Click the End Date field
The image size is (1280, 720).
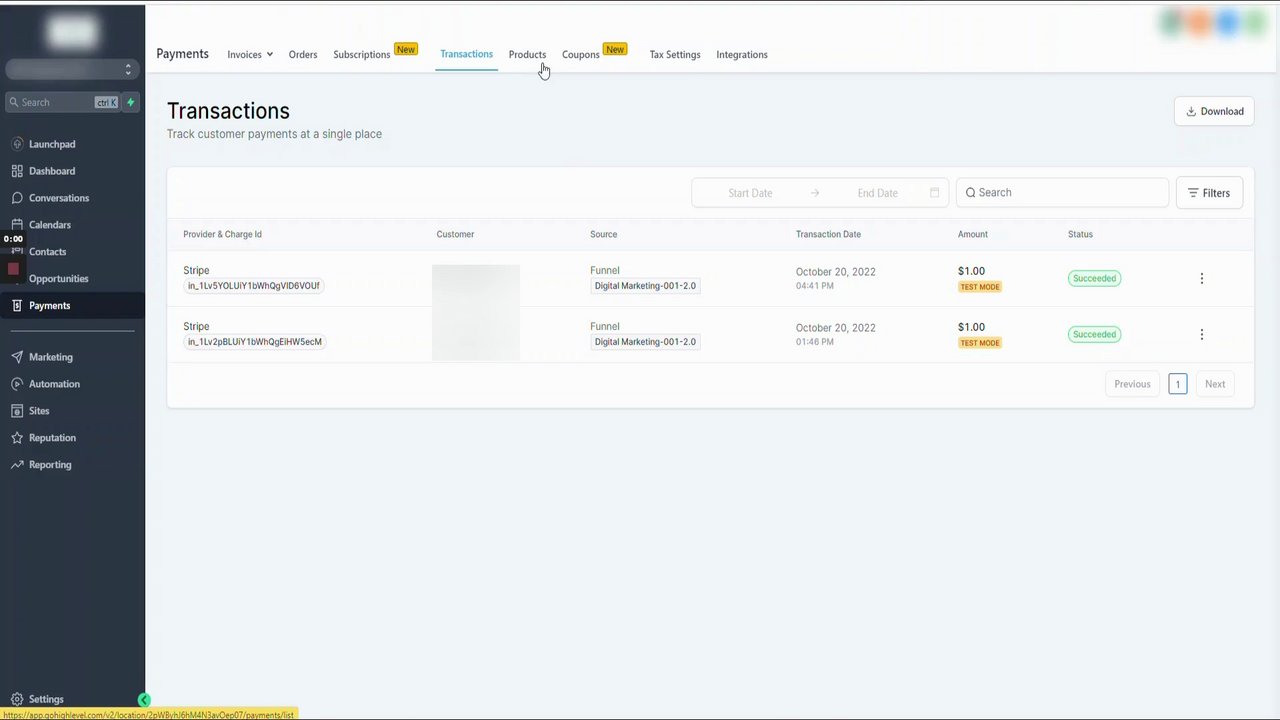point(877,193)
